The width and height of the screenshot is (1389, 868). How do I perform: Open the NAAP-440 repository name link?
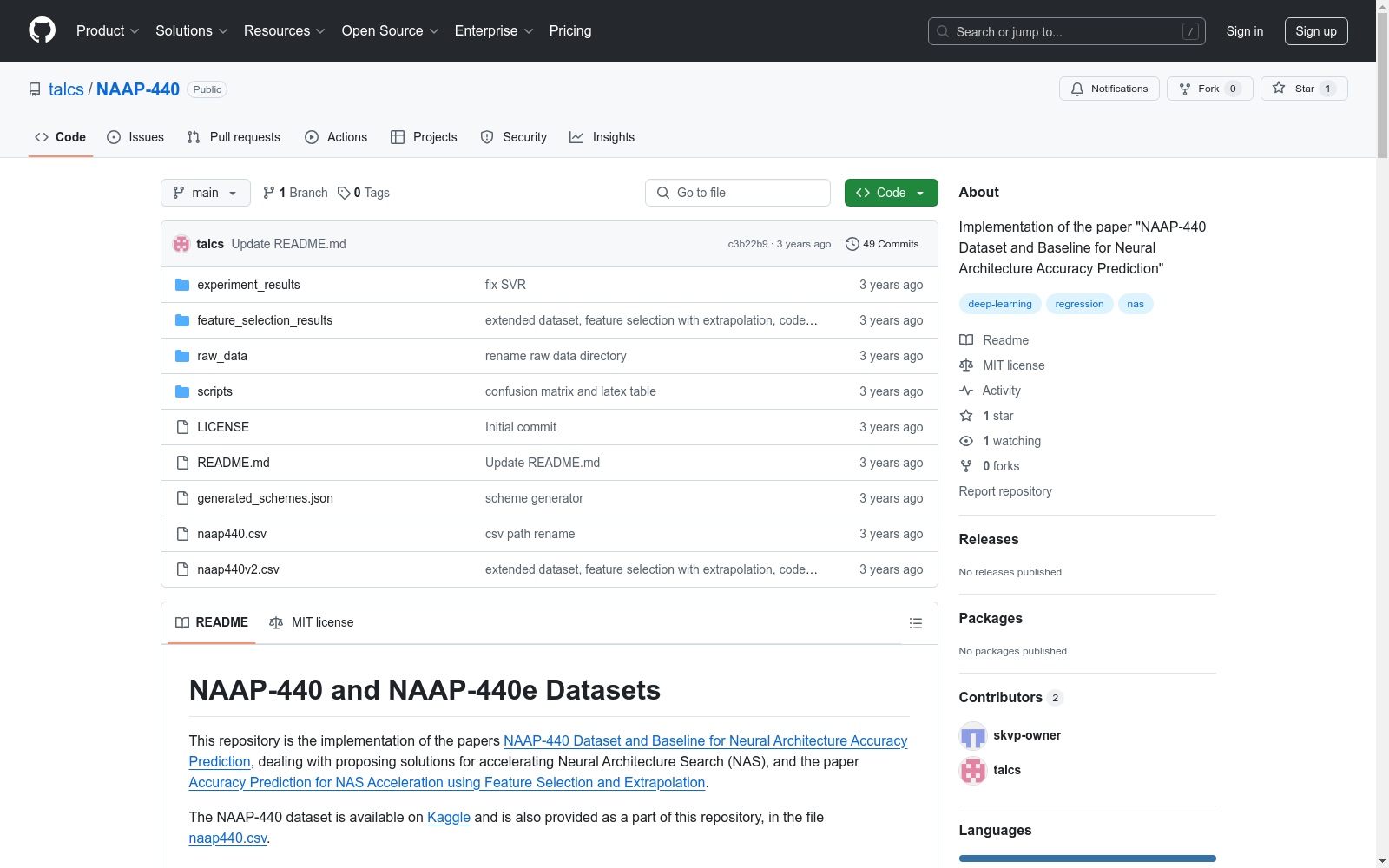coord(138,89)
